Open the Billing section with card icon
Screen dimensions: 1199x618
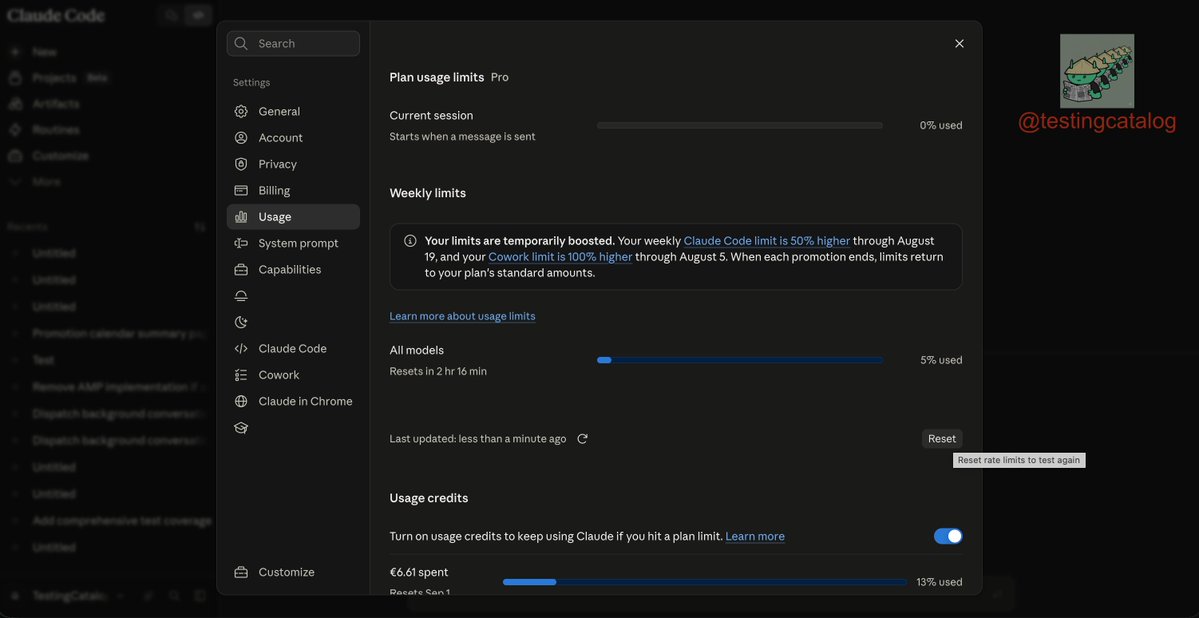(x=293, y=190)
